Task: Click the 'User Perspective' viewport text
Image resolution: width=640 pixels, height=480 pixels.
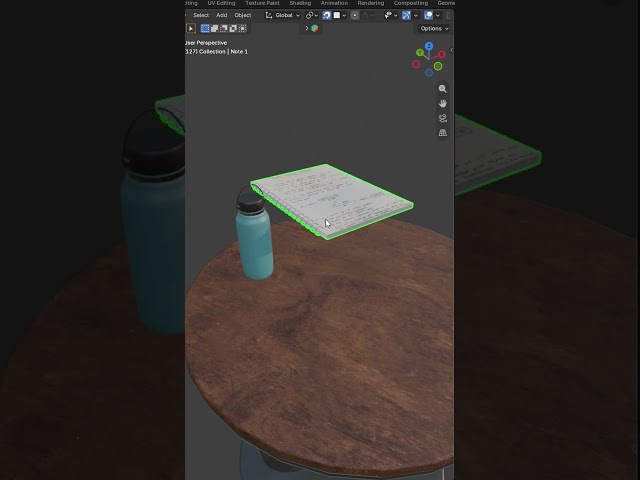Action: (x=206, y=43)
